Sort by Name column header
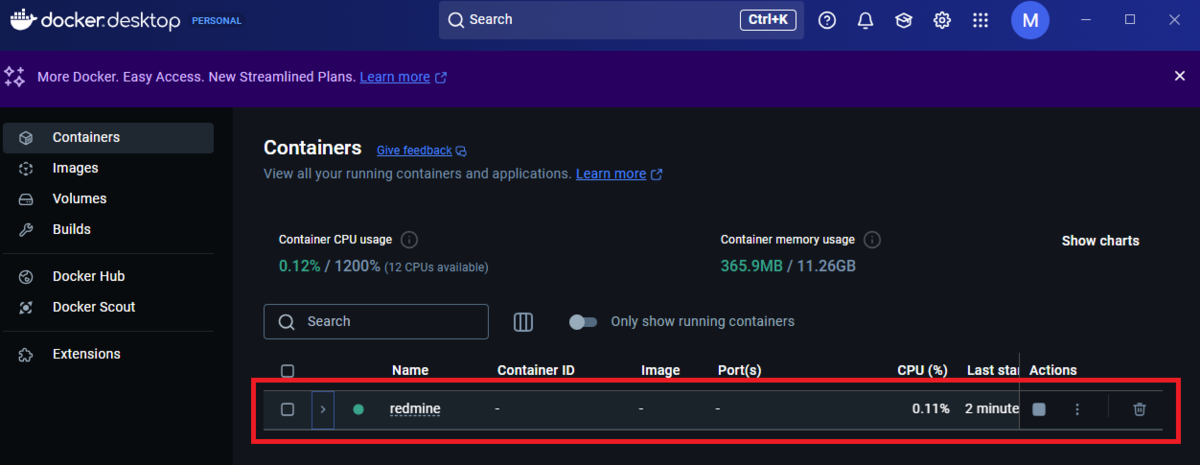The image size is (1200, 465). pyautogui.click(x=410, y=371)
